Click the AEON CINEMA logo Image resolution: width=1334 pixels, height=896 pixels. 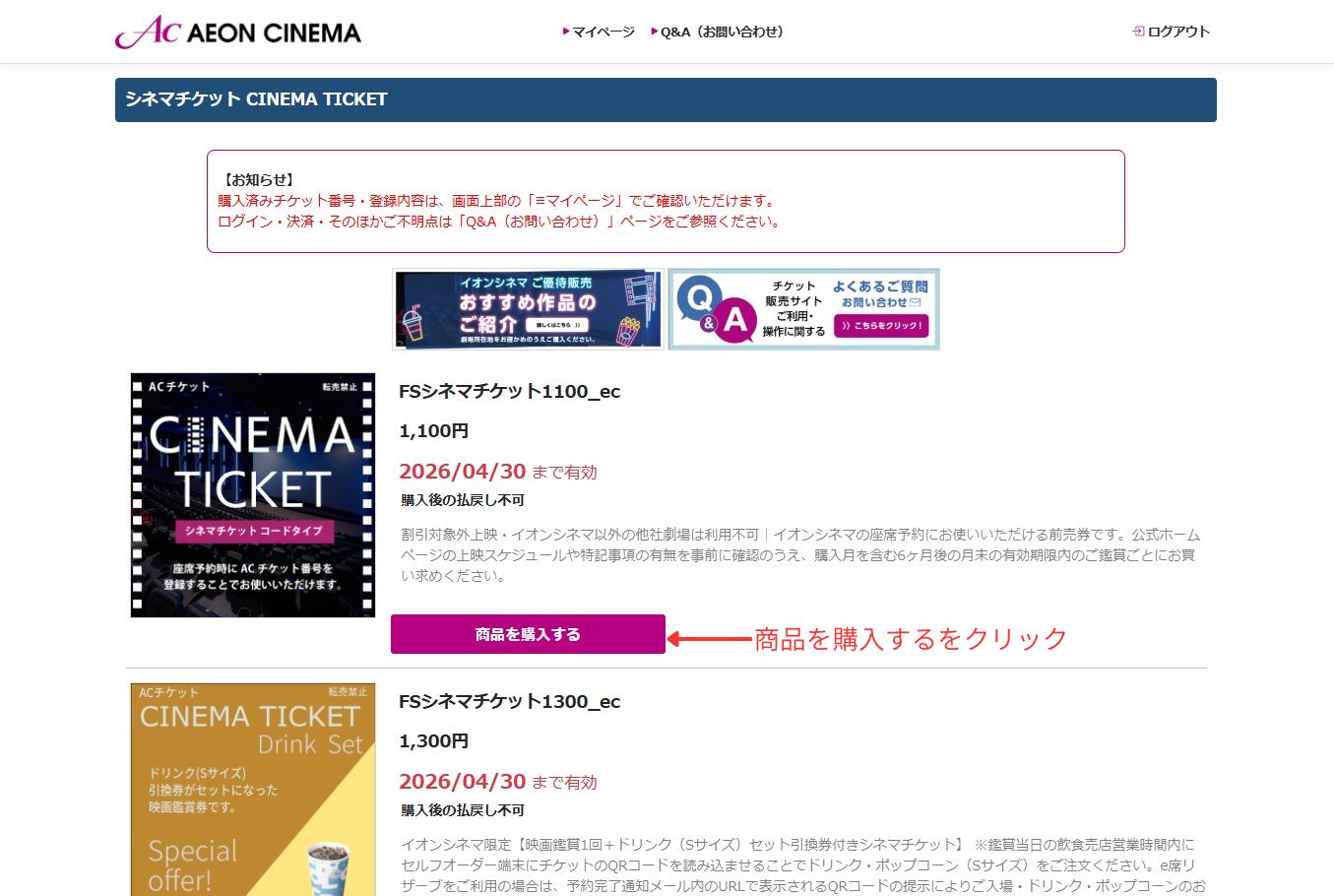pos(238,32)
